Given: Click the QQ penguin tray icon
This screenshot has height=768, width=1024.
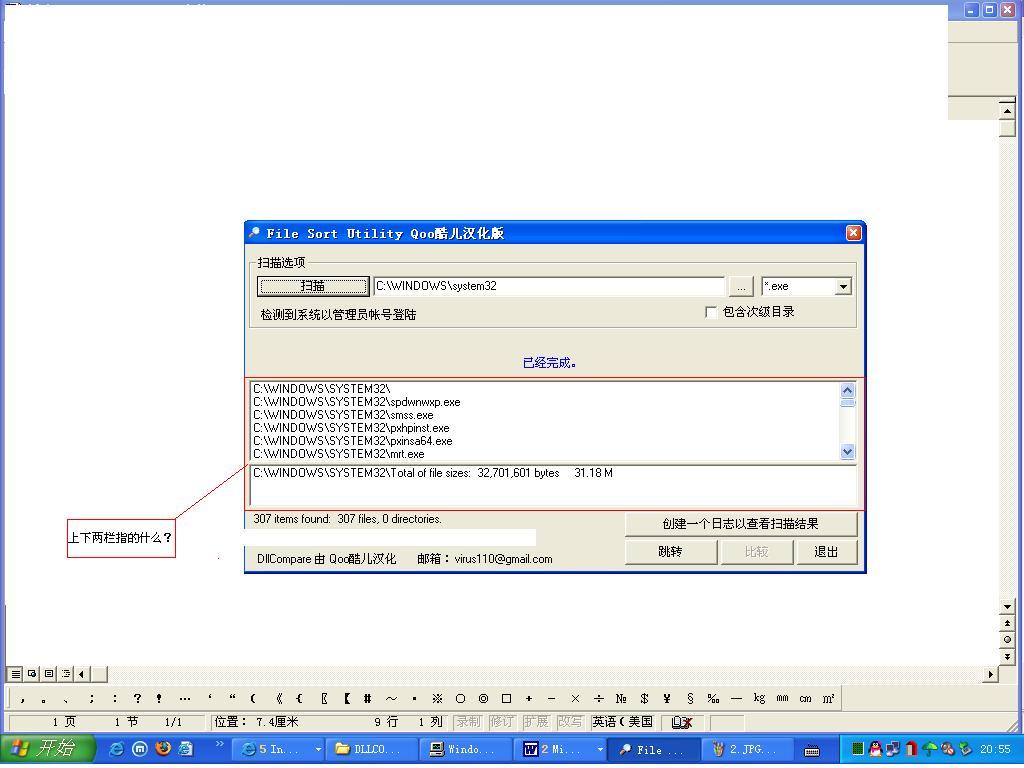Looking at the screenshot, I should (875, 749).
